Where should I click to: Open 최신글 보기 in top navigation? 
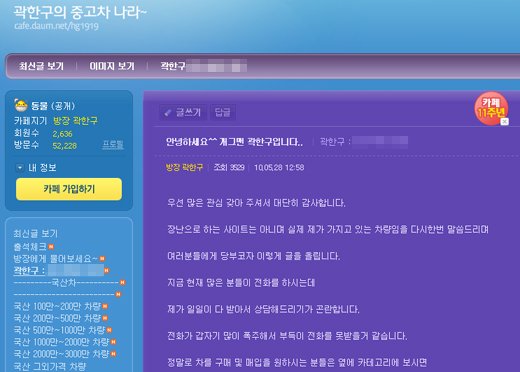pos(41,66)
